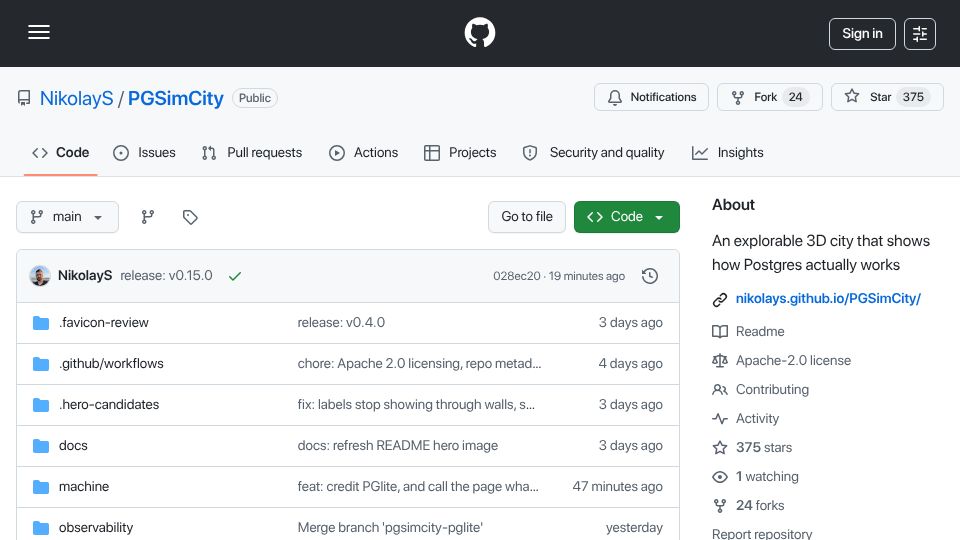This screenshot has height=540, width=960.
Task: Open the Security and quality tab
Action: tap(593, 152)
